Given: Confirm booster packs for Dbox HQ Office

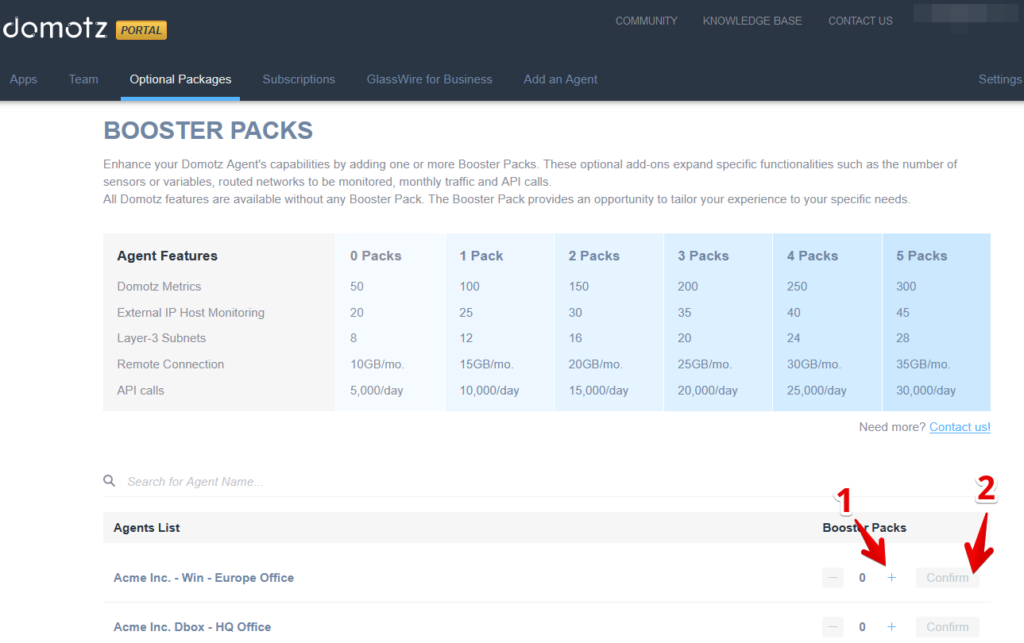Looking at the screenshot, I should [947, 627].
